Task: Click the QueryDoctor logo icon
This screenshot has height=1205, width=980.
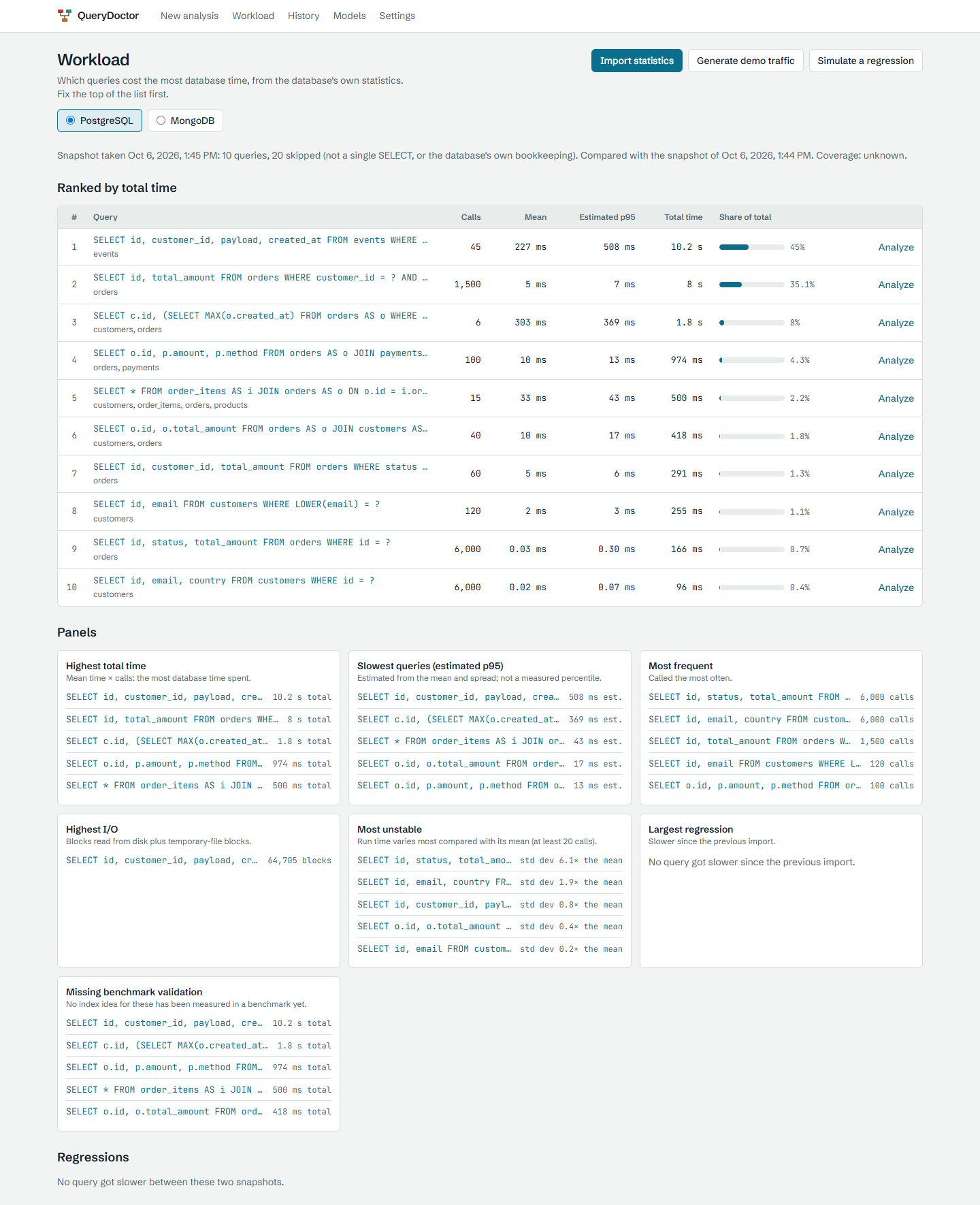Action: [65, 16]
